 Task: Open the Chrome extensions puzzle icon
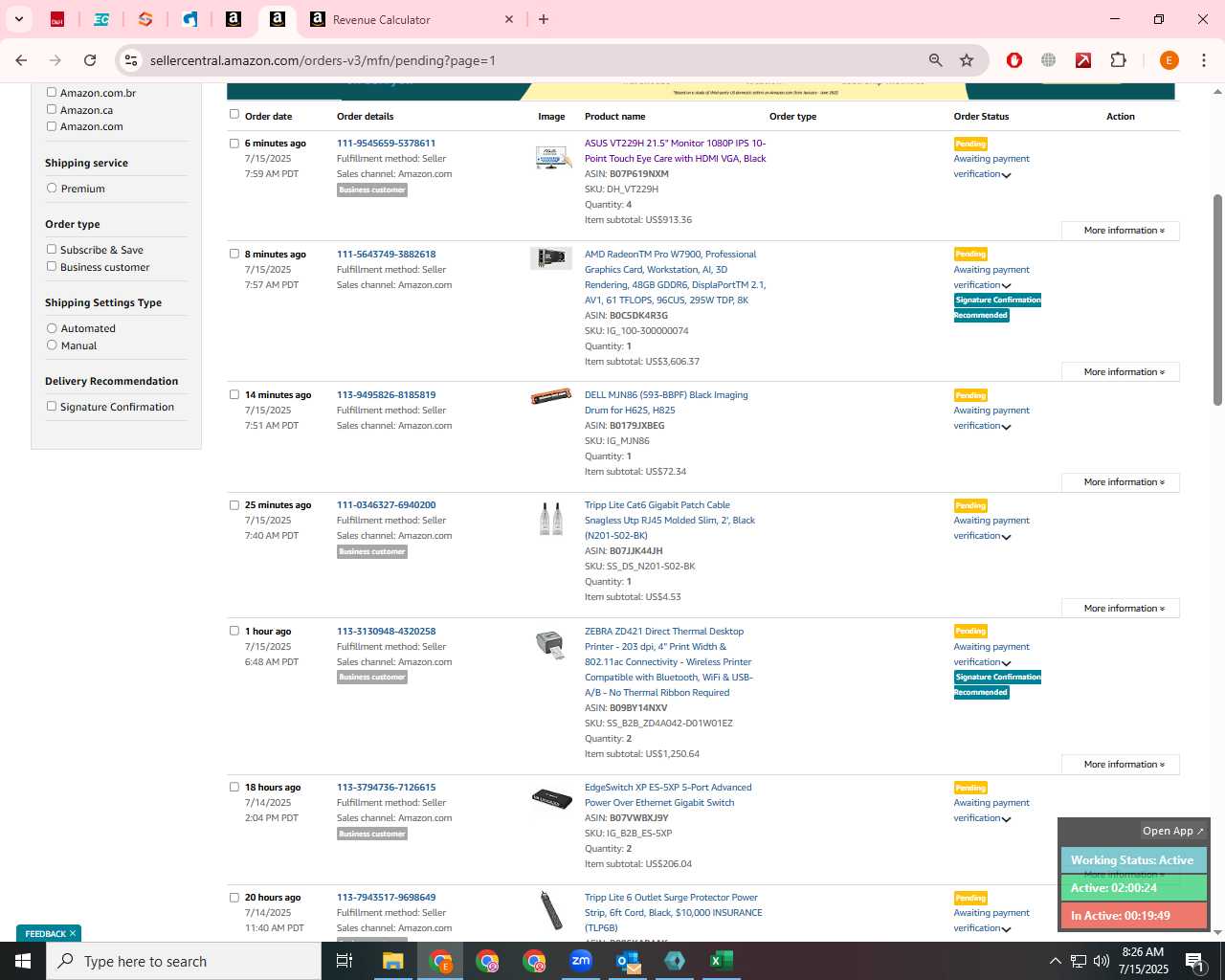pyautogui.click(x=1118, y=60)
